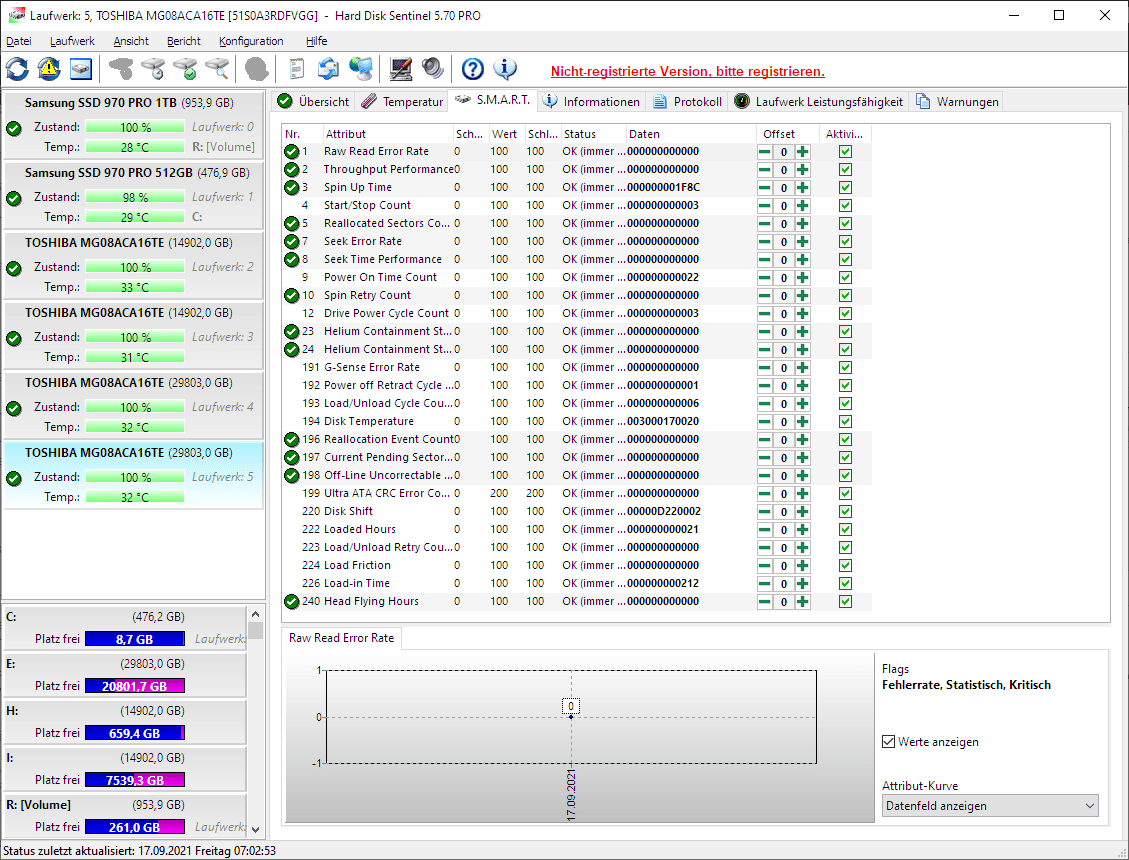
Task: Click the send report by email icon
Action: [x=328, y=69]
